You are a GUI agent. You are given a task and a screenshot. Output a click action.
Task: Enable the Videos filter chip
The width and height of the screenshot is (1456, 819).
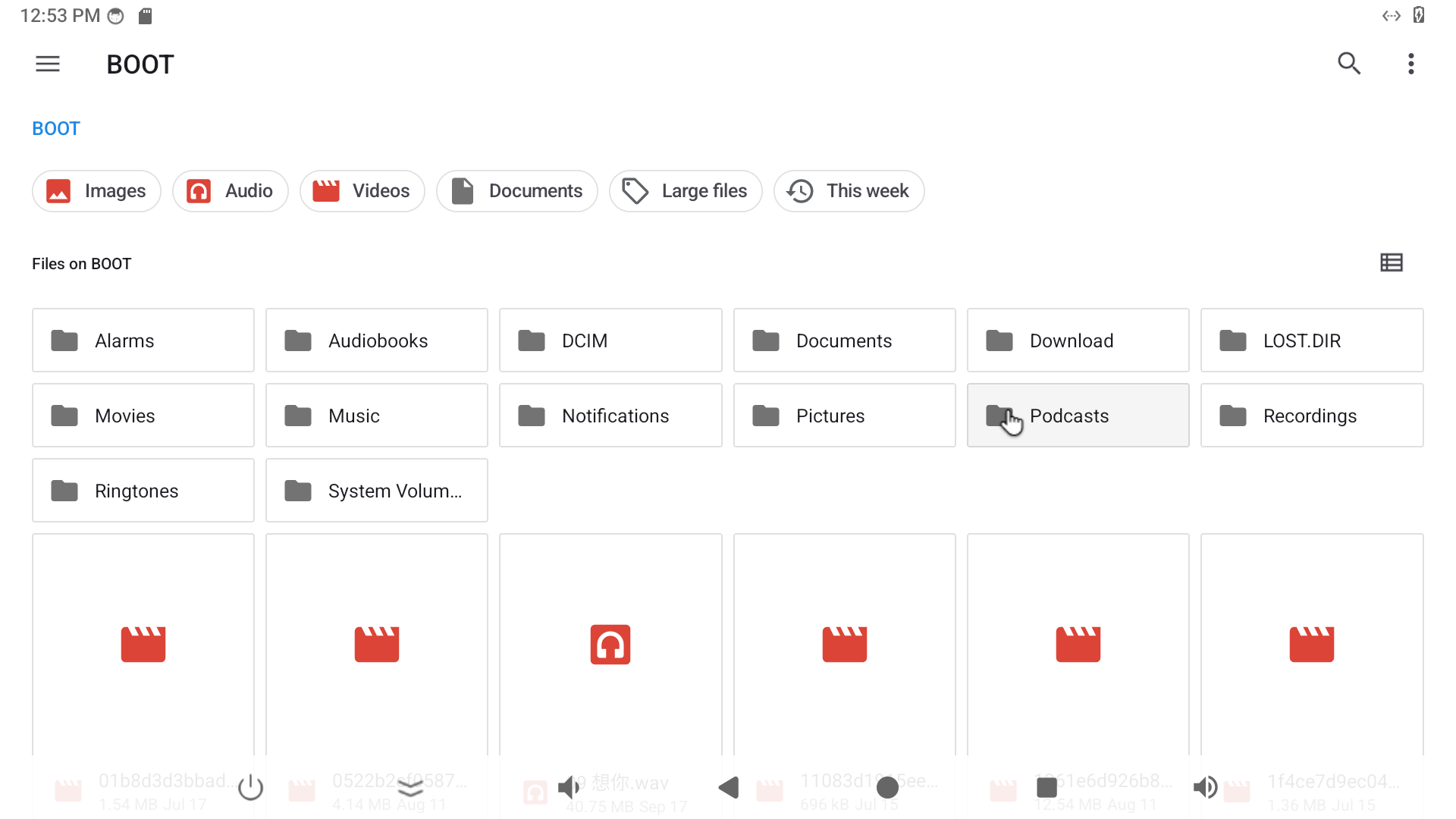(362, 191)
